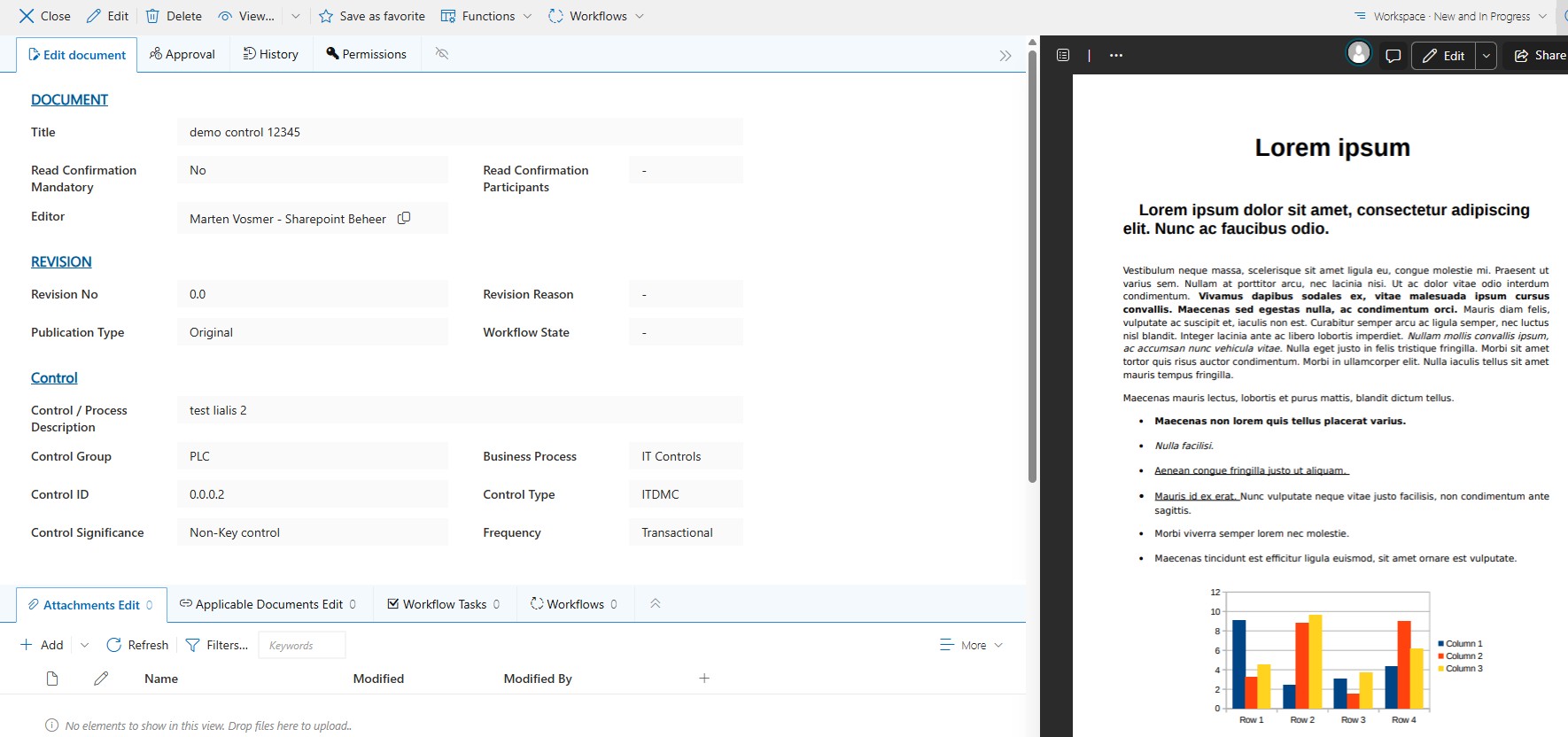The width and height of the screenshot is (1568, 737).
Task: Click the copy icon next to Editor name
Action: tap(404, 218)
